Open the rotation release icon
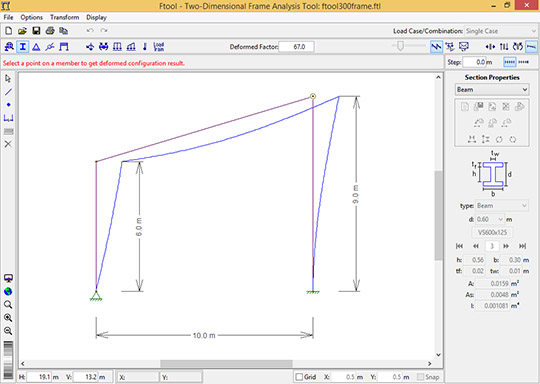 tap(50, 46)
